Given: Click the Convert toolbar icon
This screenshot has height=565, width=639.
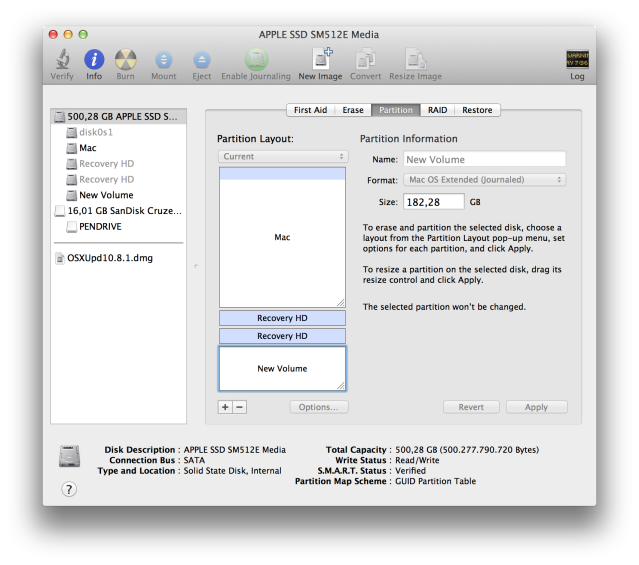Looking at the screenshot, I should [366, 59].
